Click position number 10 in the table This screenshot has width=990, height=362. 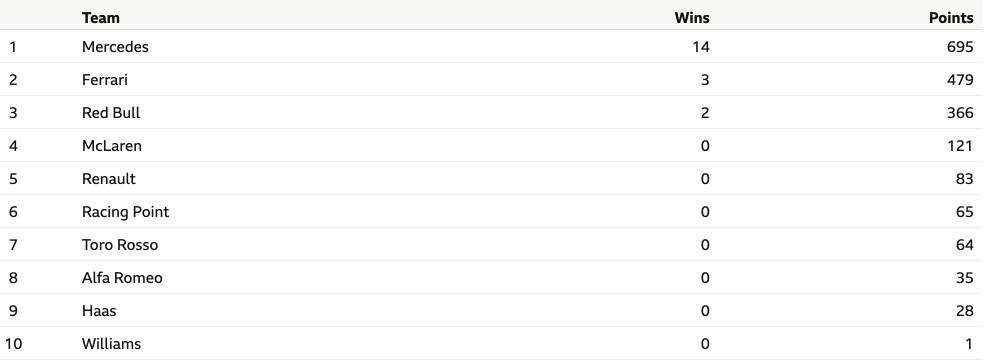[13, 344]
